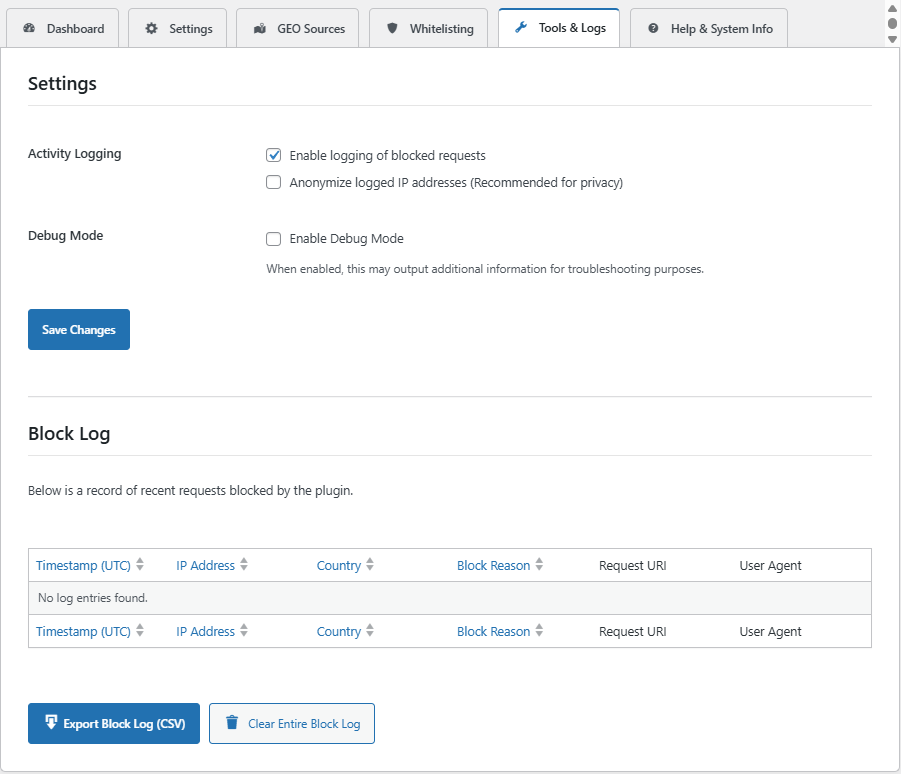This screenshot has height=774, width=901.
Task: Tick the Enable Debug Mode checkbox
Action: click(x=273, y=238)
